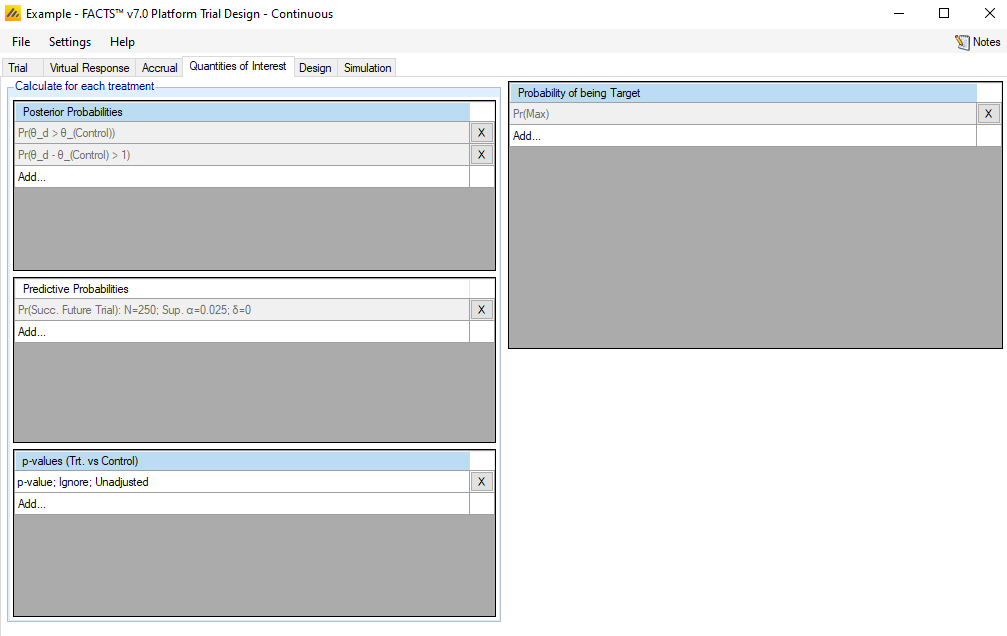Open the Notes panel icon
Viewport: 1007px width, 636px height.
coord(963,42)
